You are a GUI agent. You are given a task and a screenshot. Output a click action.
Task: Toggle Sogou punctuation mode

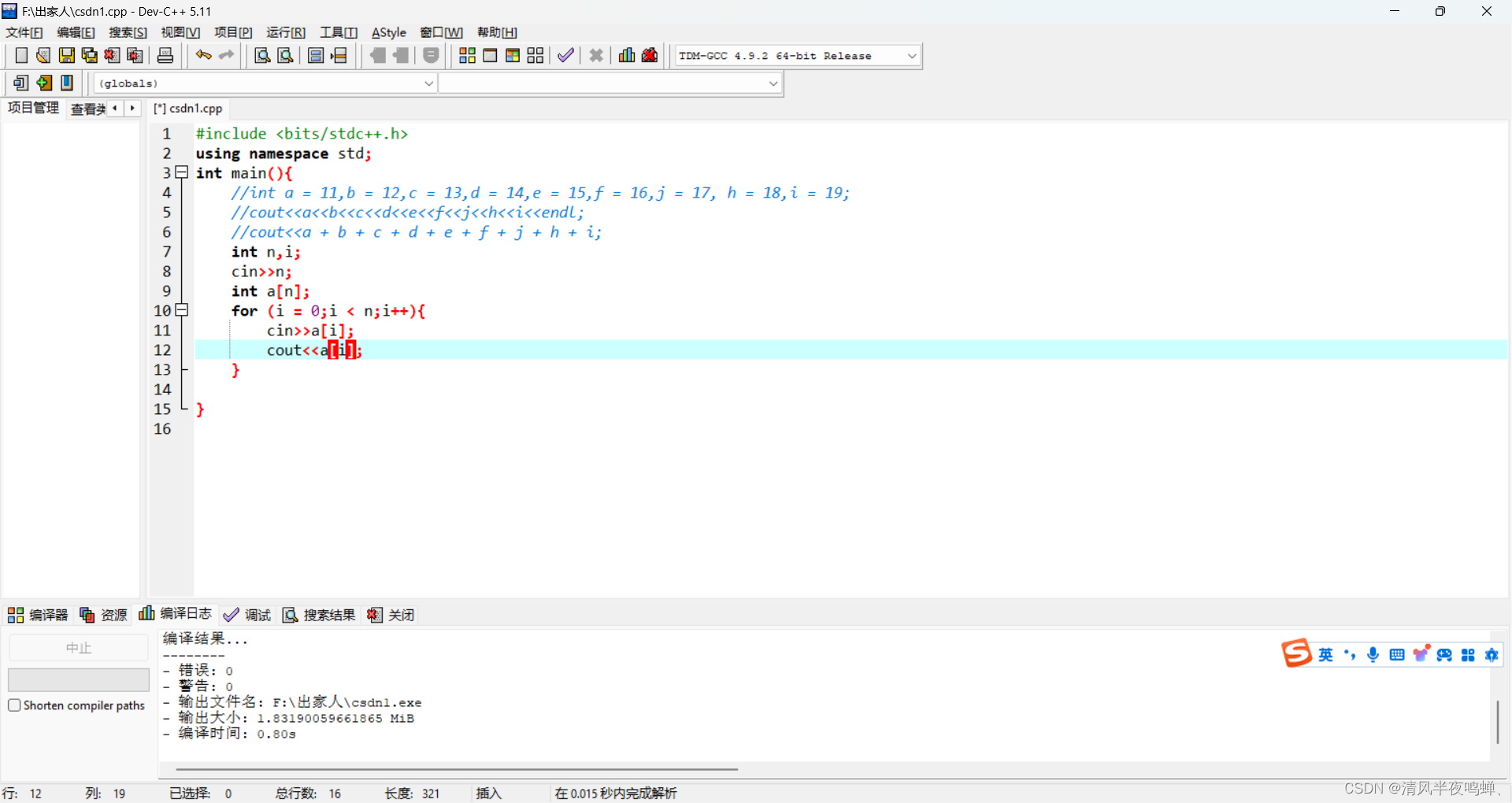1350,655
